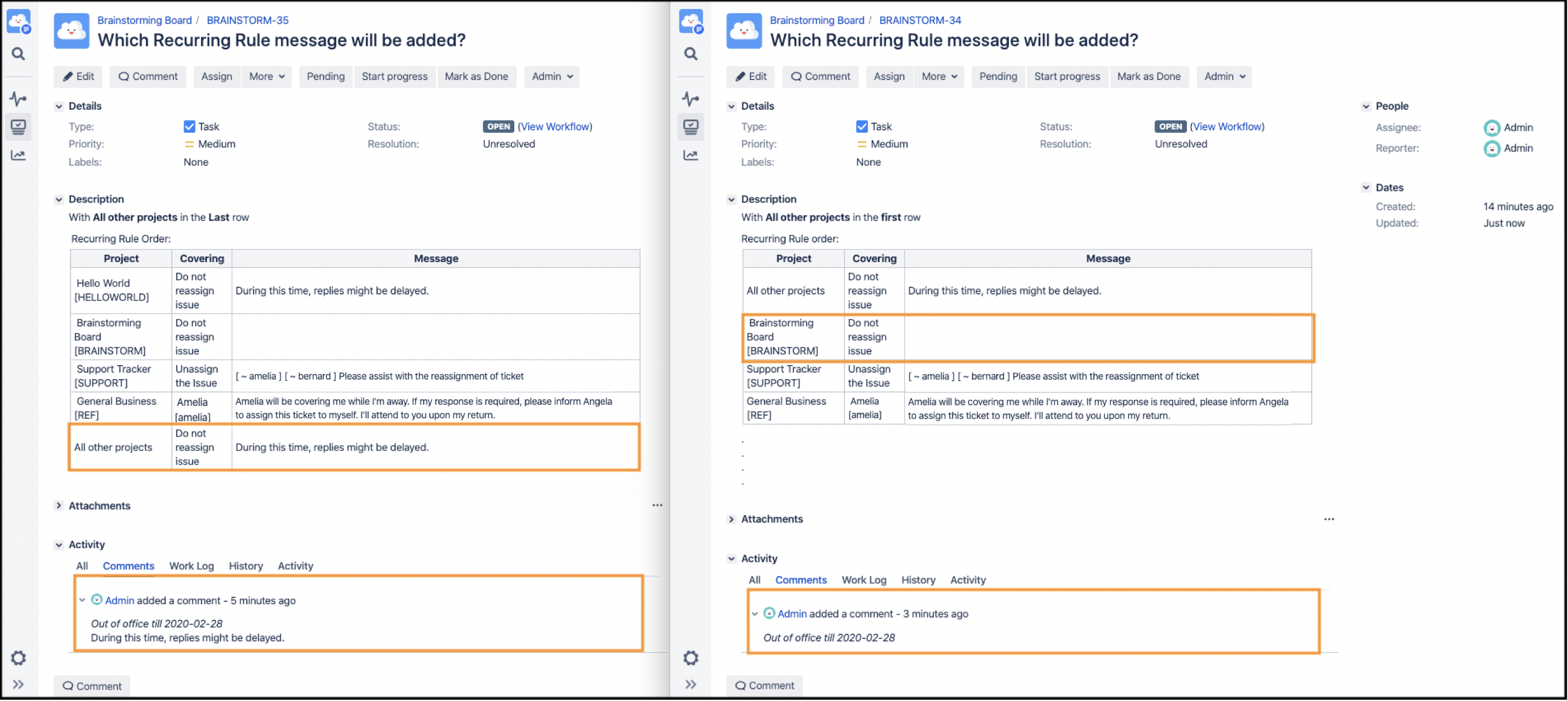This screenshot has width=1568, height=701.
Task: Switch to History tab in BRAINSTORM-35
Action: pos(245,567)
